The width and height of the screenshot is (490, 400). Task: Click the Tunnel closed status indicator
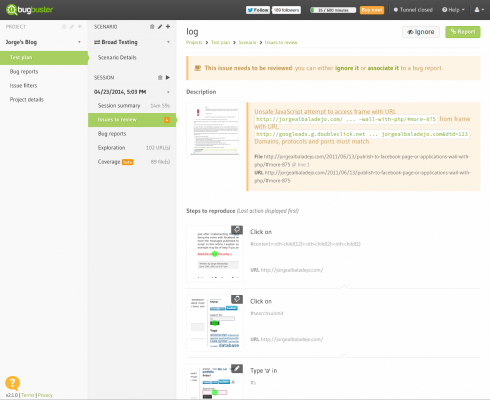point(413,10)
